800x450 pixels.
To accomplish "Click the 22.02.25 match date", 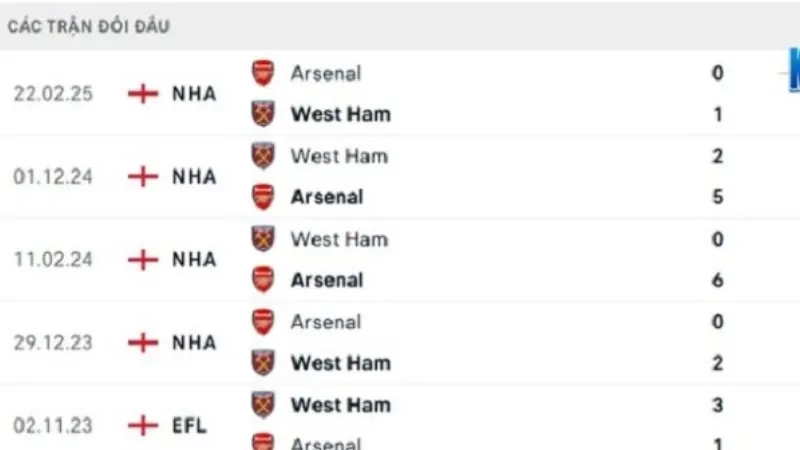I will [53, 94].
